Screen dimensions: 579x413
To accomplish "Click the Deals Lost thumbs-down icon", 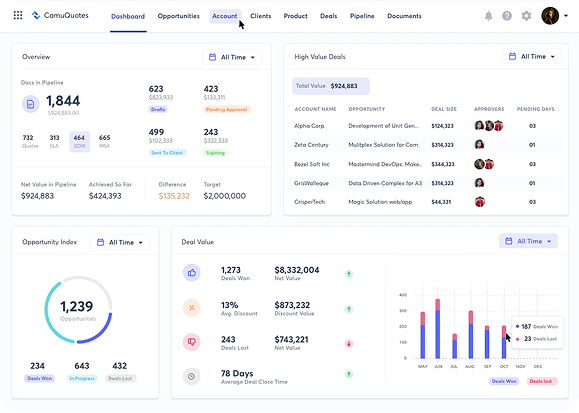I will (x=192, y=342).
